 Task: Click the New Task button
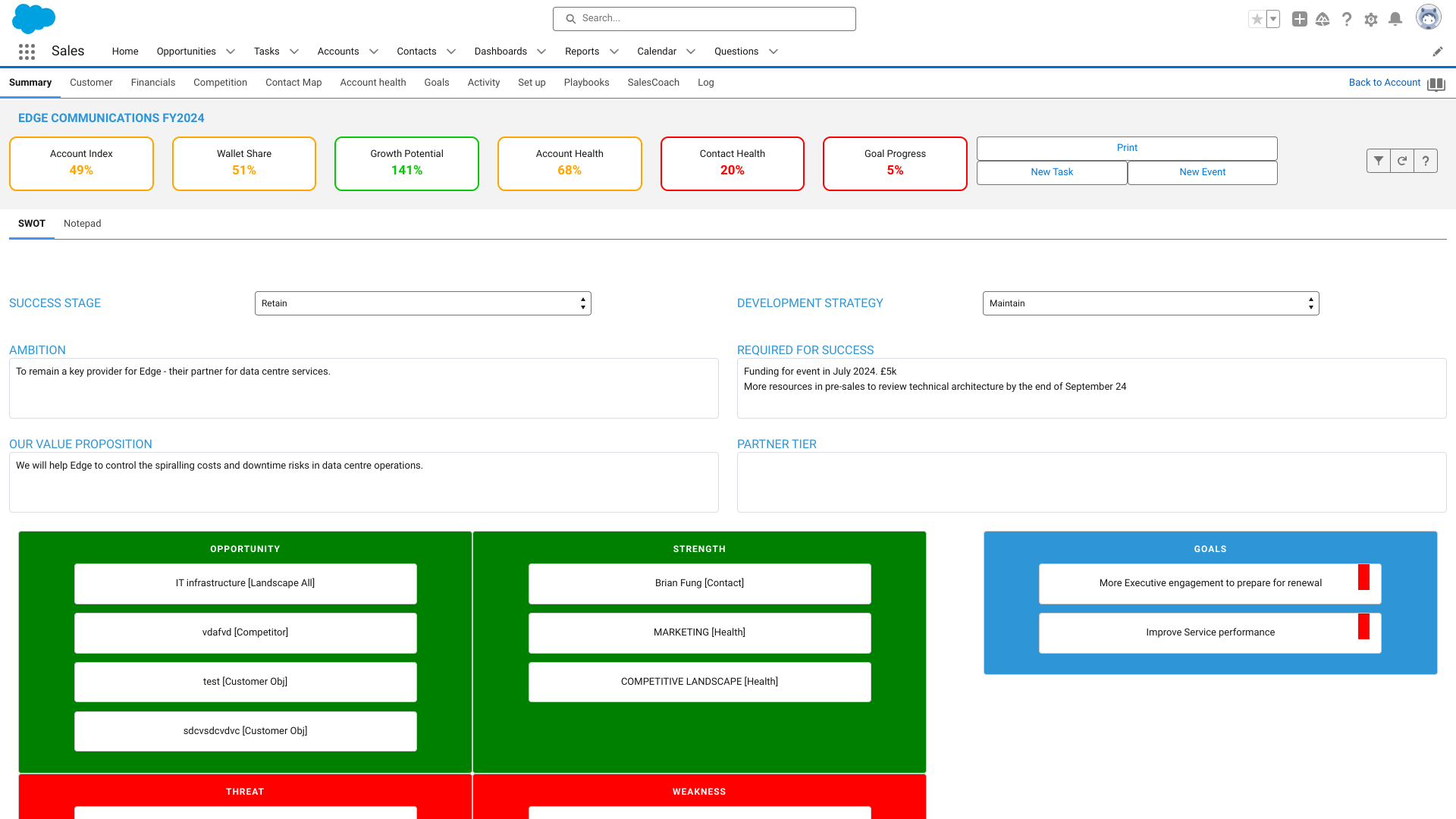pos(1051,172)
